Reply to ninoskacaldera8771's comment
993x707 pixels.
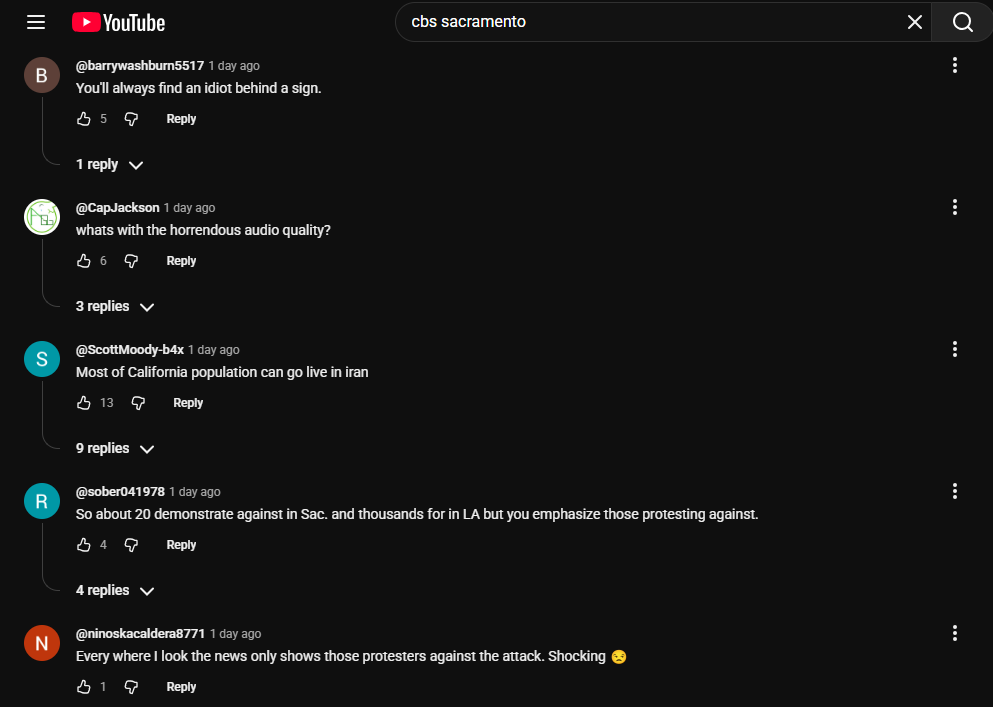(181, 687)
